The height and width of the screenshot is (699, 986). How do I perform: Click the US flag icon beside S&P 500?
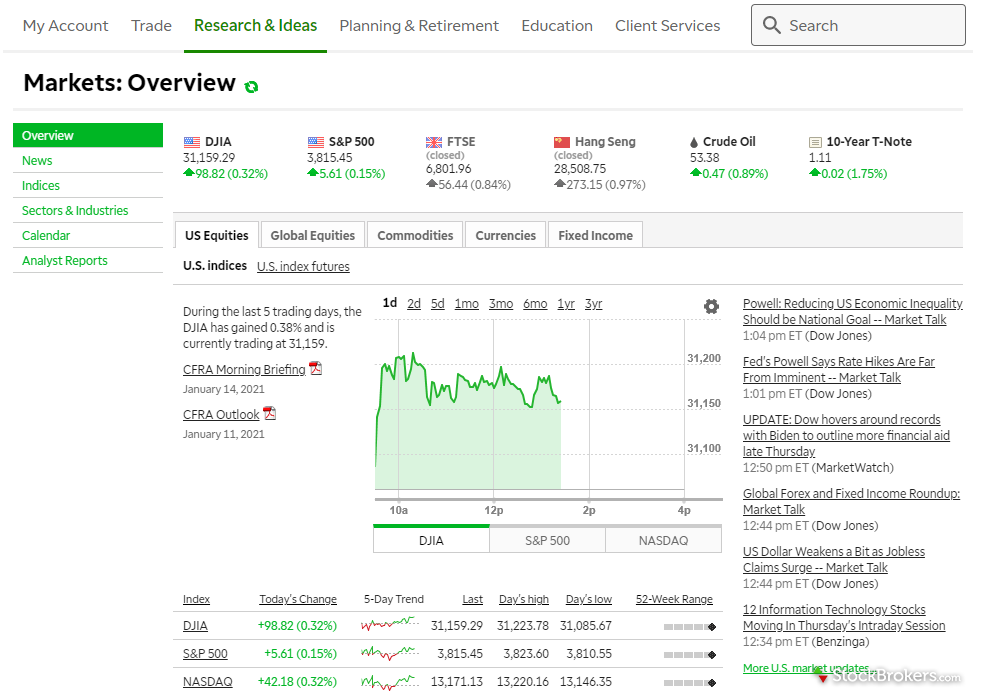tap(316, 142)
